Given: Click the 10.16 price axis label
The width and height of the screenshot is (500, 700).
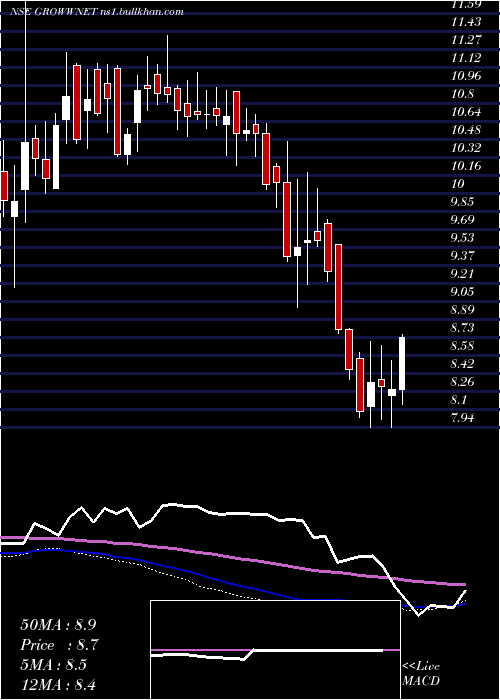Looking at the screenshot, I should (466, 166).
